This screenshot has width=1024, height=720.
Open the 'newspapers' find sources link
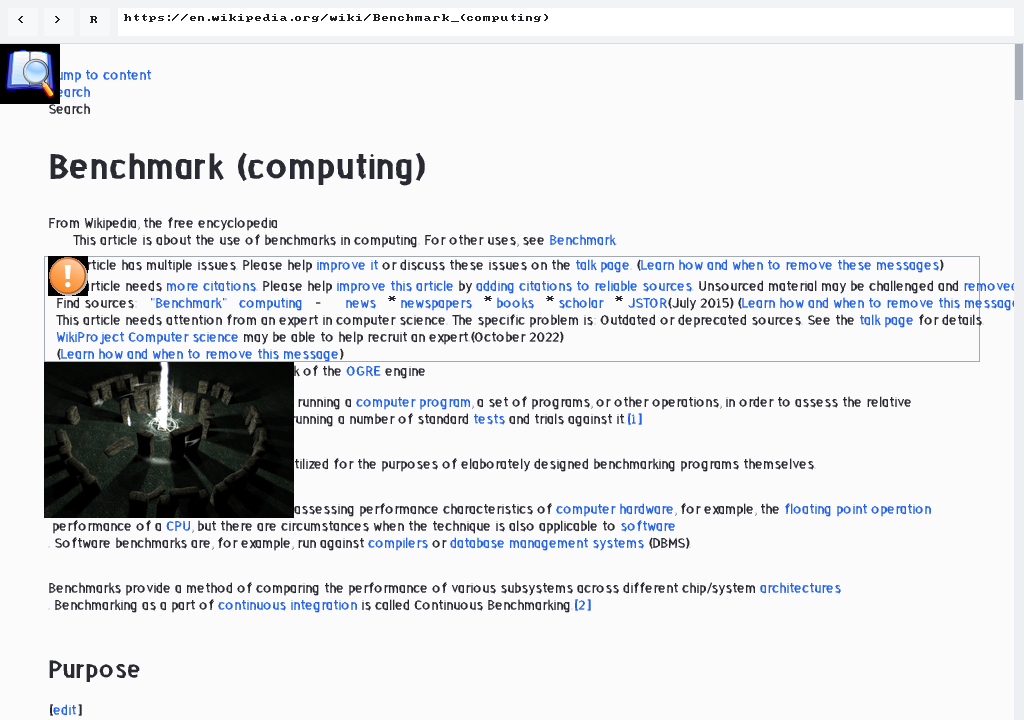[436, 303]
